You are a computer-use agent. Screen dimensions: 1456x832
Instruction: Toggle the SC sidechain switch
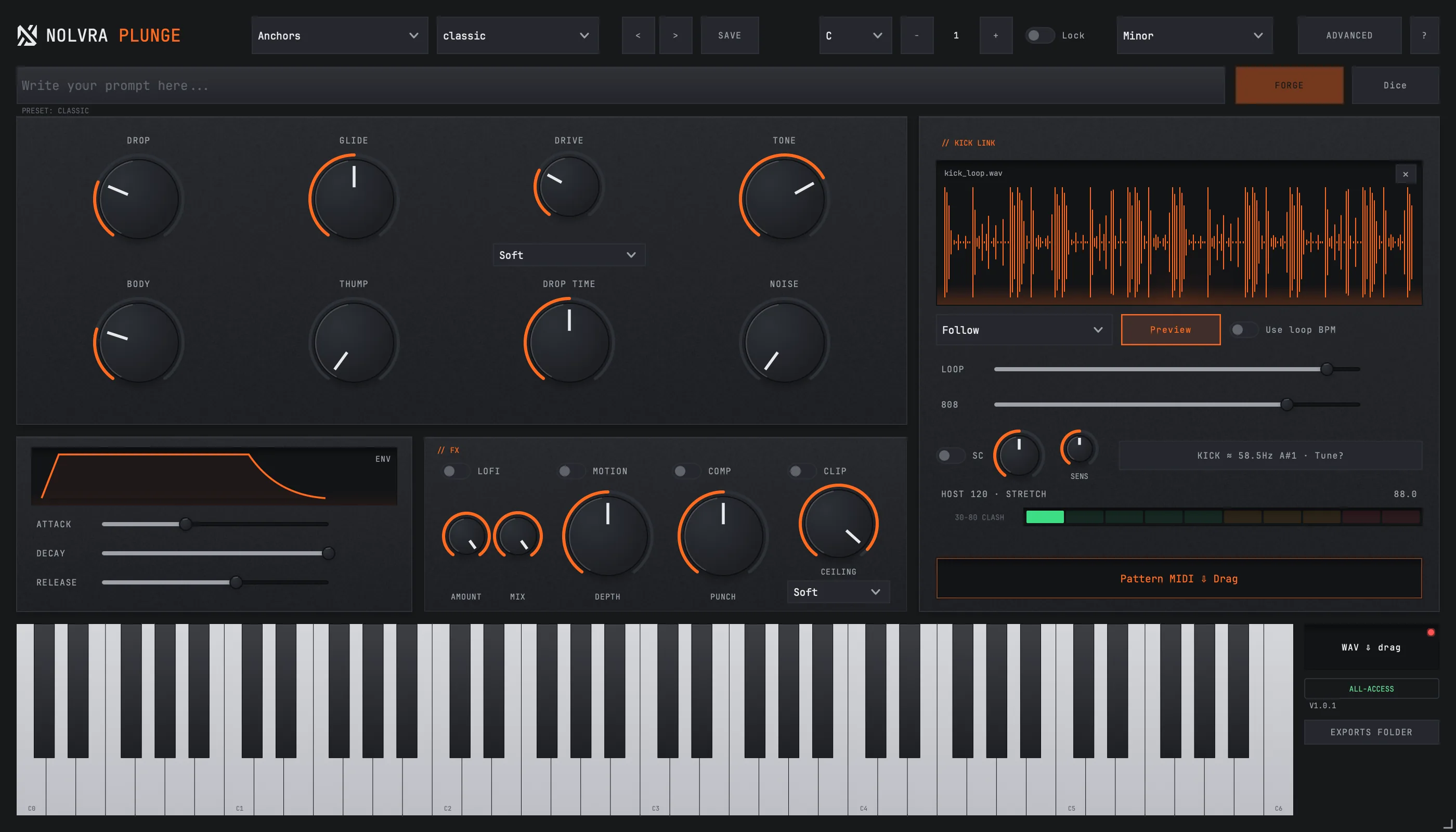click(951, 456)
